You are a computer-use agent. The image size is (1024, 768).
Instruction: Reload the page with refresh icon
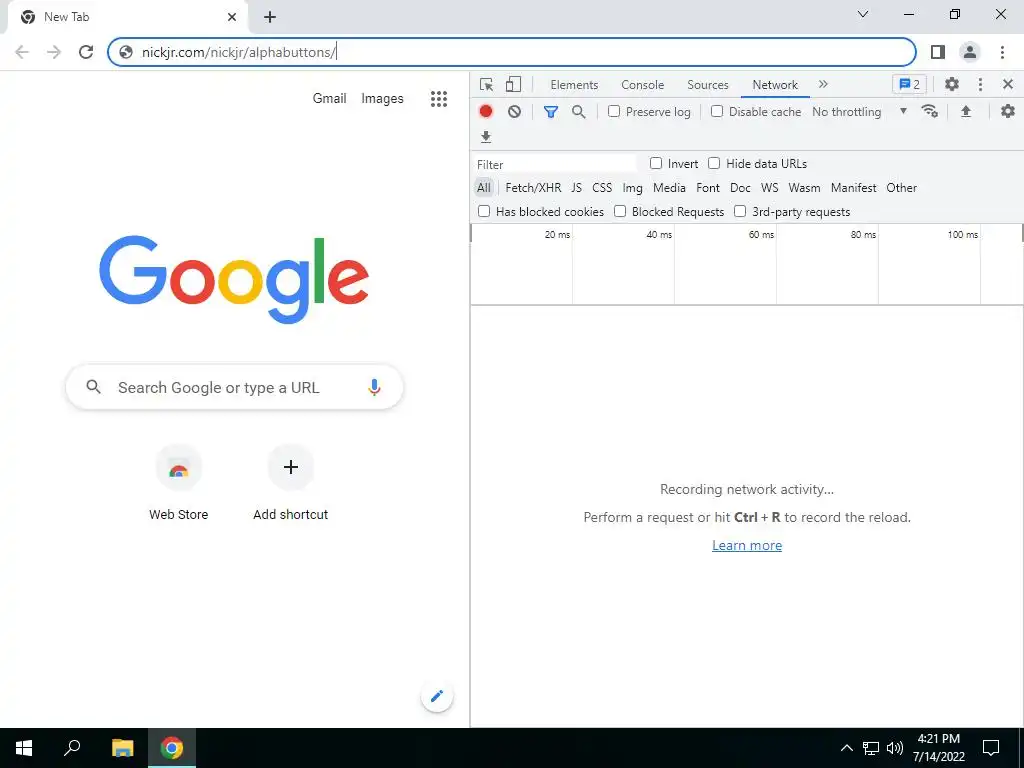[86, 52]
